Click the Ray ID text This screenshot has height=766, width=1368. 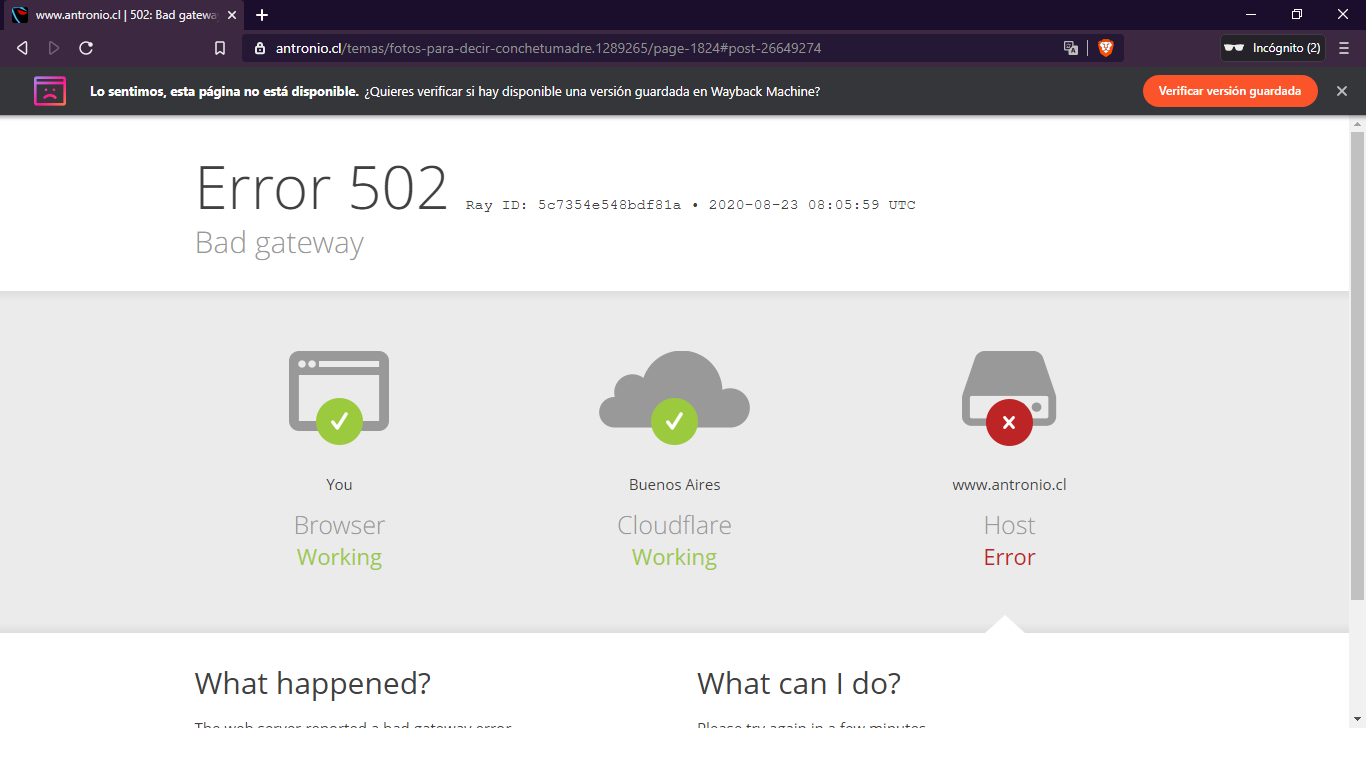[573, 205]
